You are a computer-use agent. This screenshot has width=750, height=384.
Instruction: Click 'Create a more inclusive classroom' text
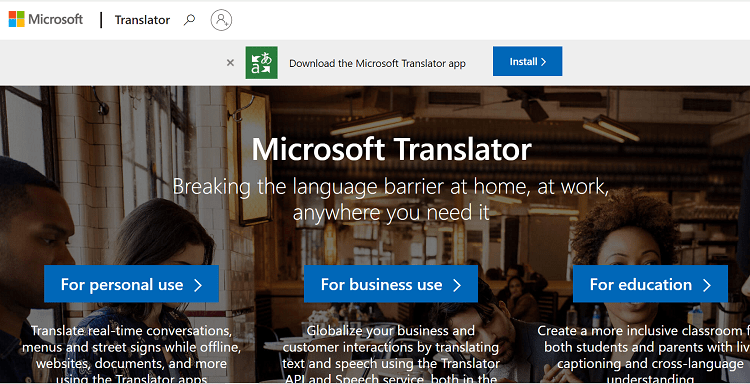(x=643, y=355)
